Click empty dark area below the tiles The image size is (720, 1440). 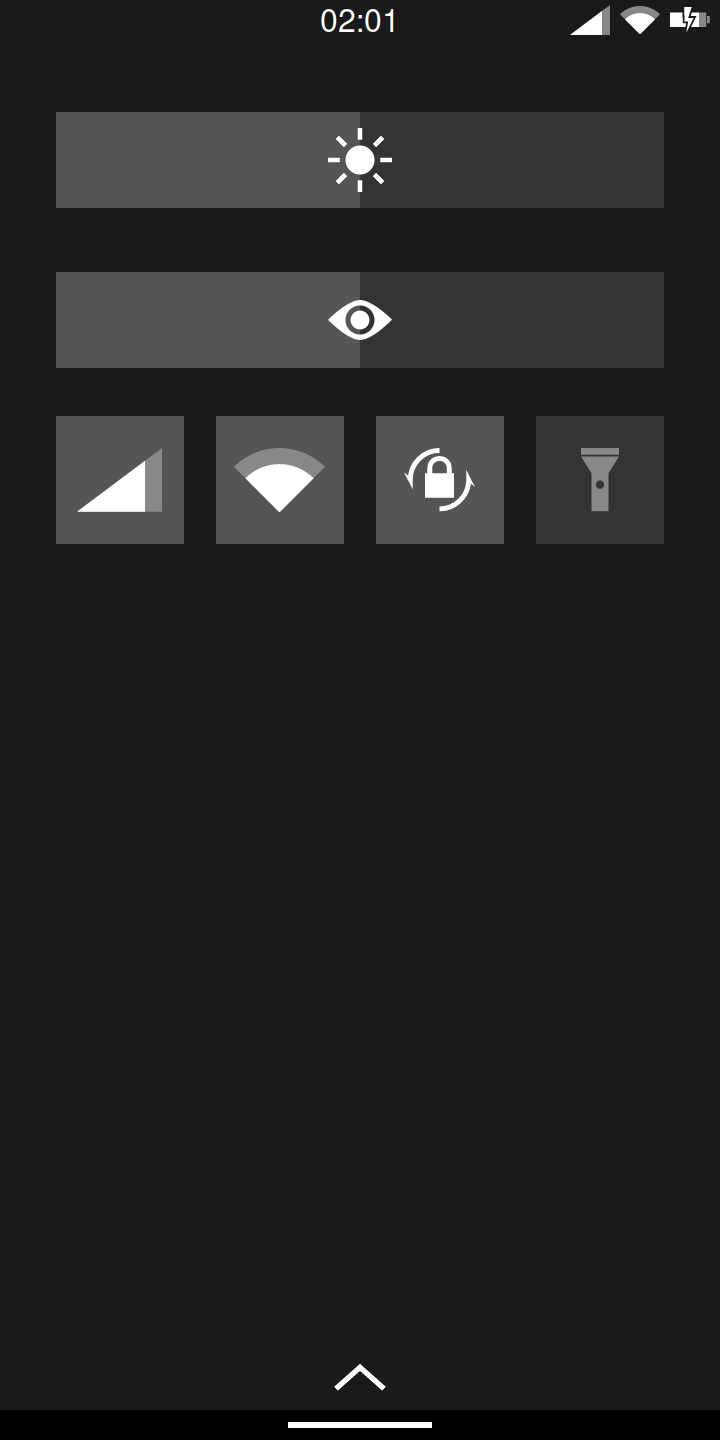[x=360, y=900]
